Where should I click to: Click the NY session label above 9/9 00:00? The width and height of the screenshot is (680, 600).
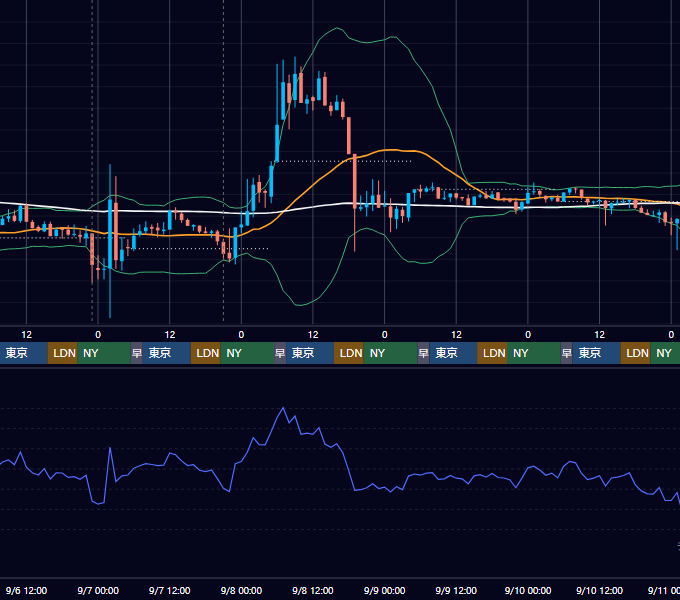coord(390,353)
